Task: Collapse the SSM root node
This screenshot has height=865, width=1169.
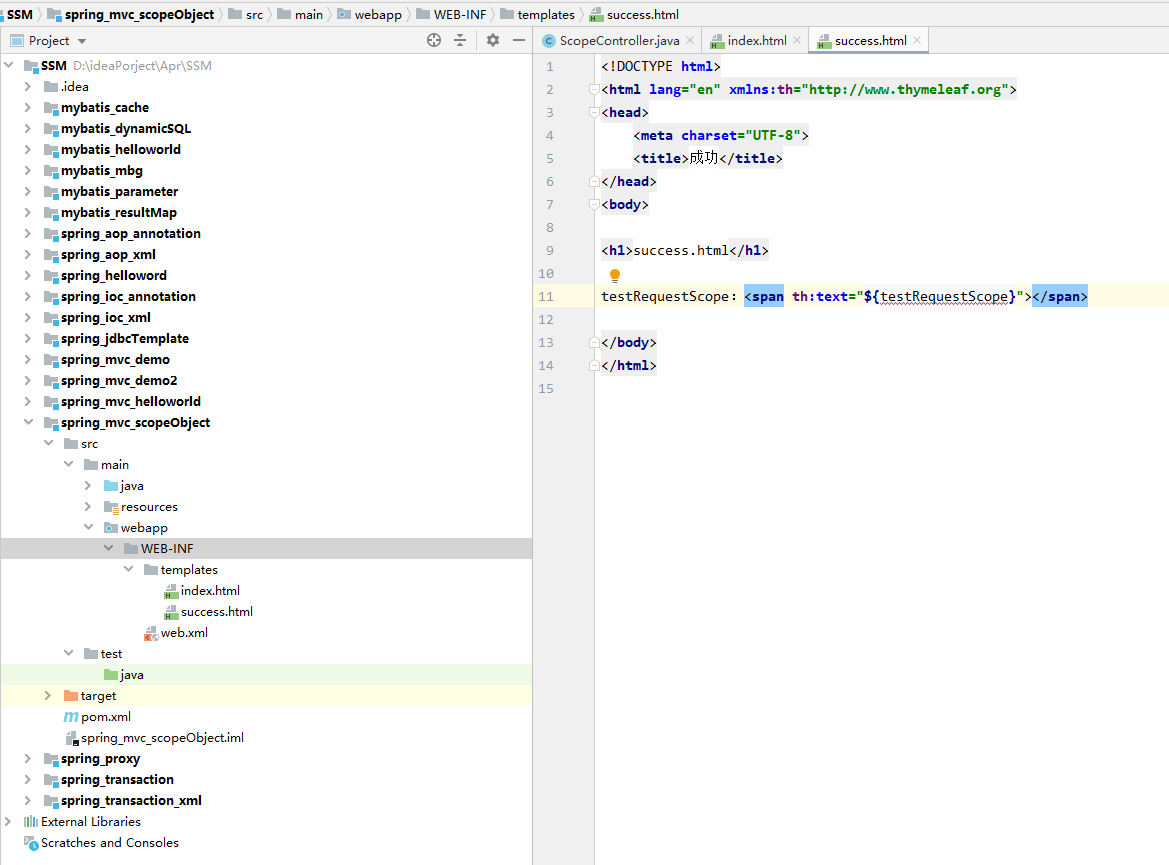Action: click(9, 66)
